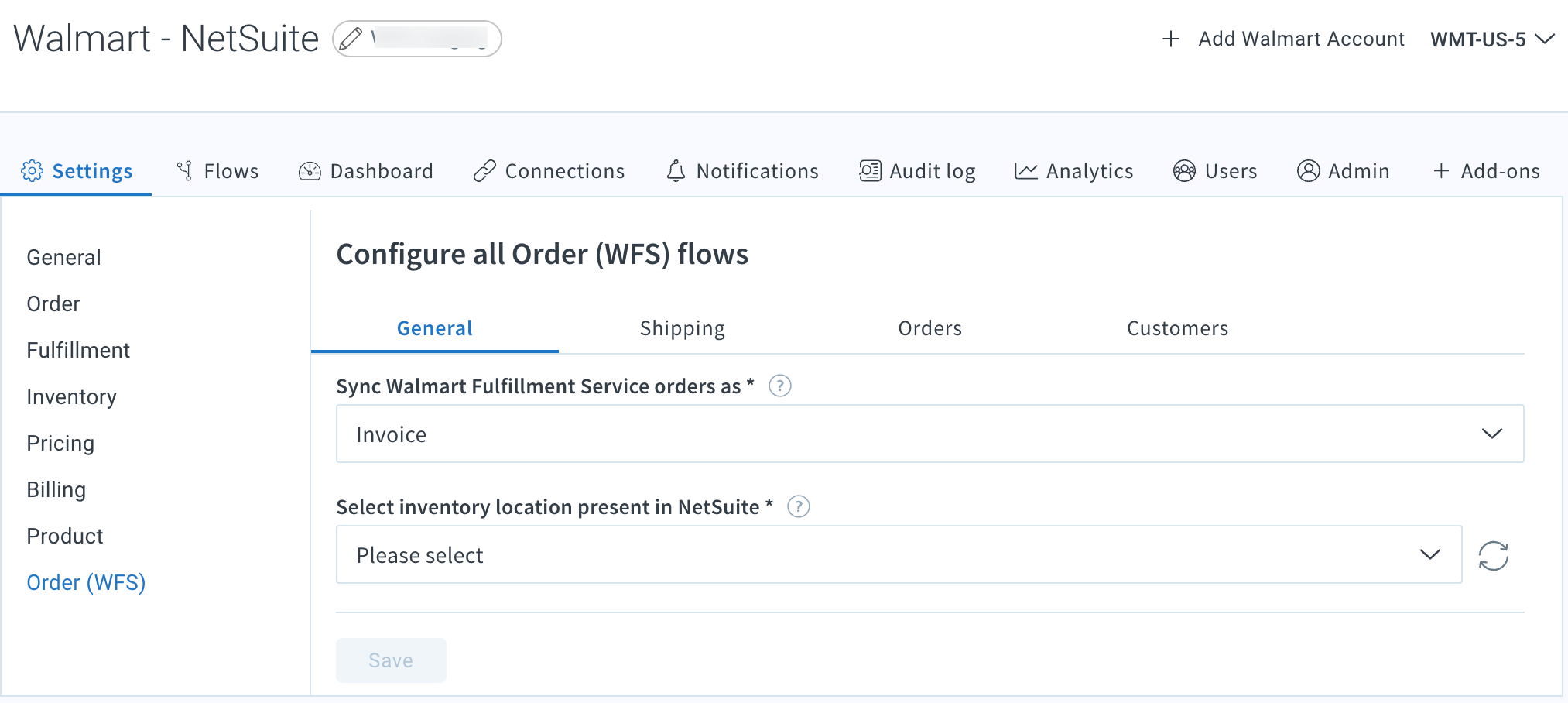Image resolution: width=1568 pixels, height=703 pixels.
Task: Open Billing settings in the sidebar
Action: coord(56,489)
